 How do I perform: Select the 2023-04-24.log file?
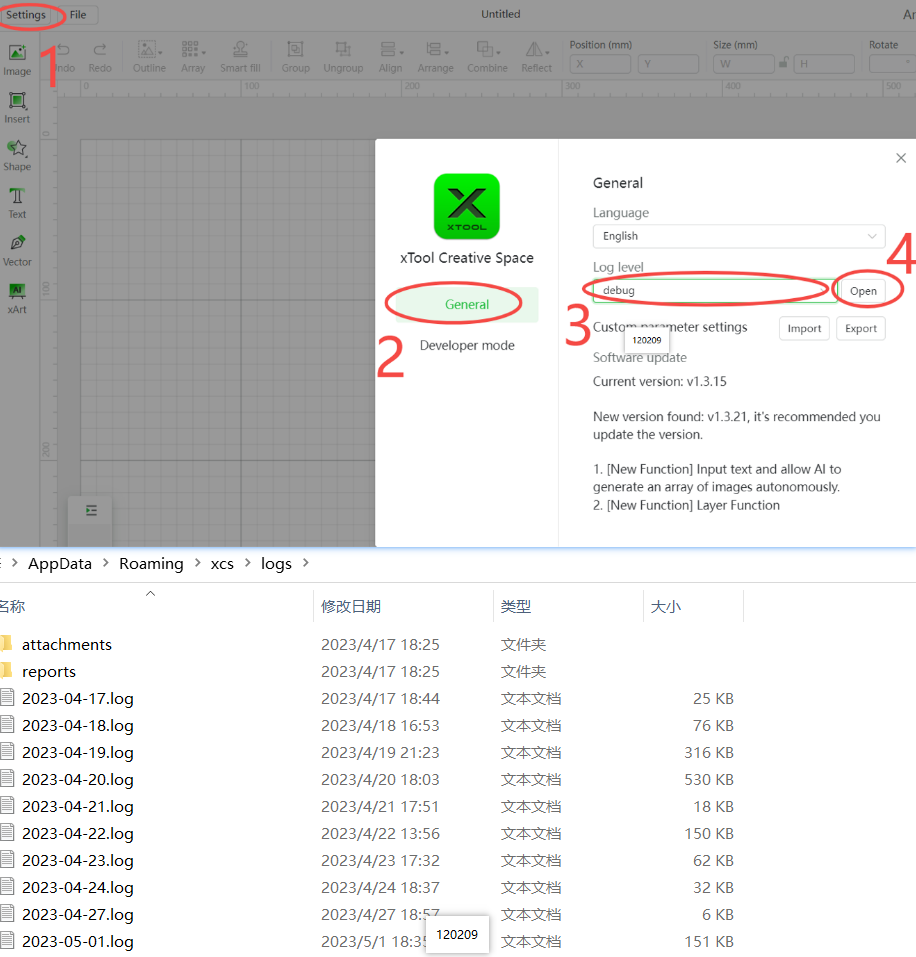[x=78, y=887]
